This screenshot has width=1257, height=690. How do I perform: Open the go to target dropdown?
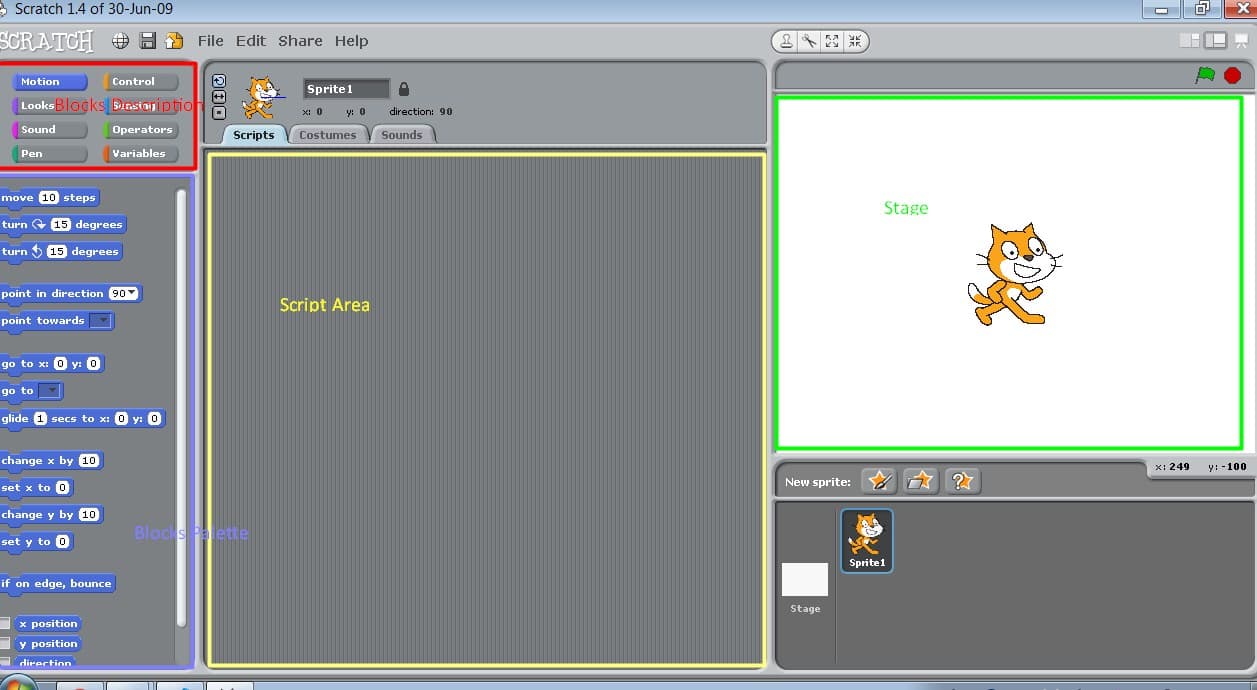tap(50, 391)
